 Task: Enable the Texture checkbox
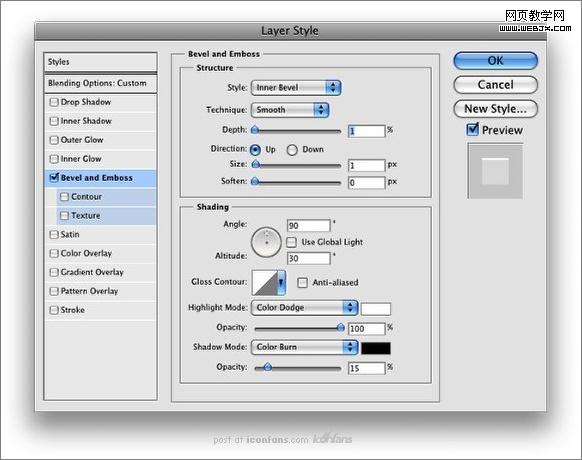coord(65,216)
